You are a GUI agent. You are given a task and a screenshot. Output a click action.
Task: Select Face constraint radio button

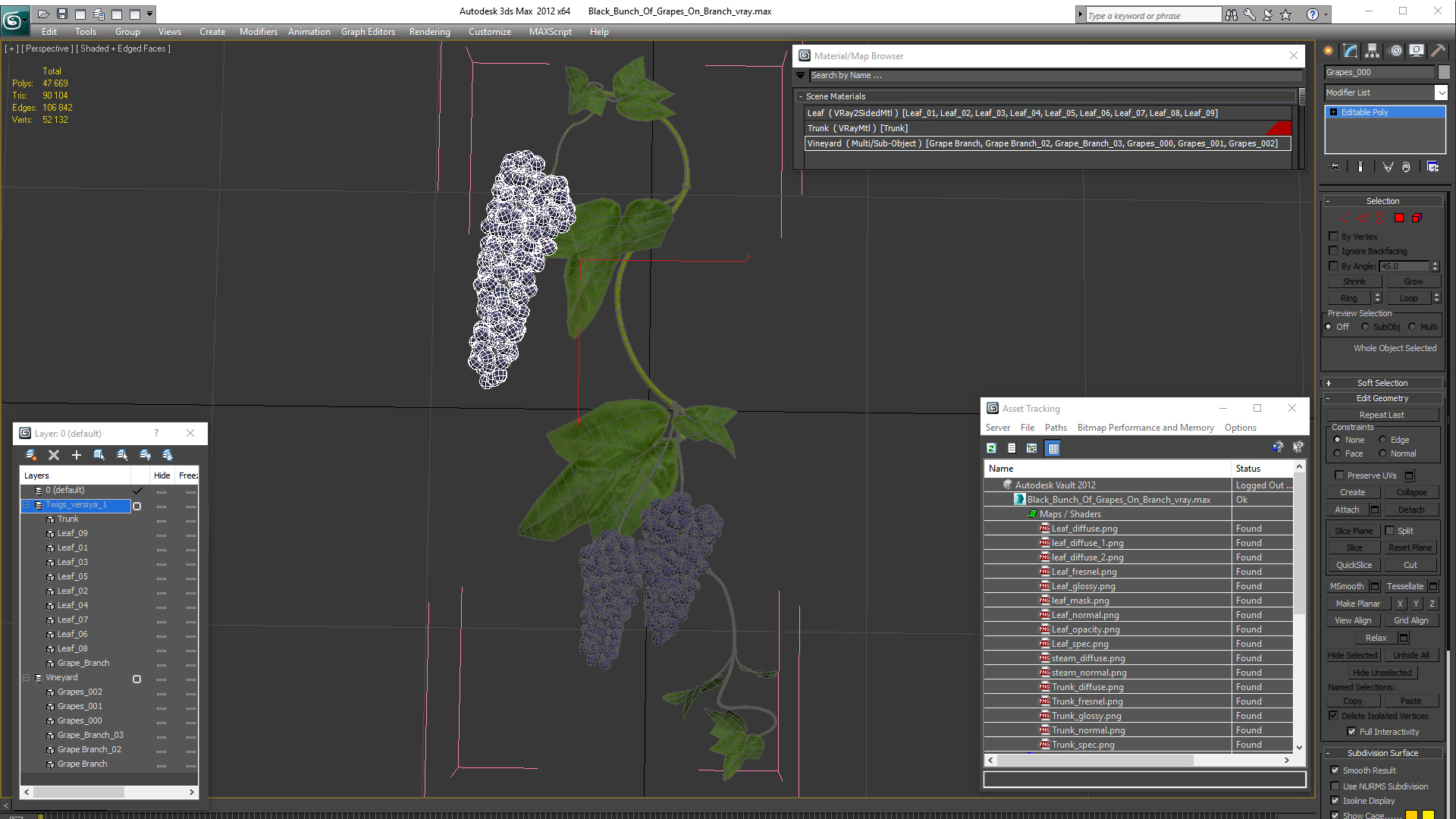(x=1337, y=453)
